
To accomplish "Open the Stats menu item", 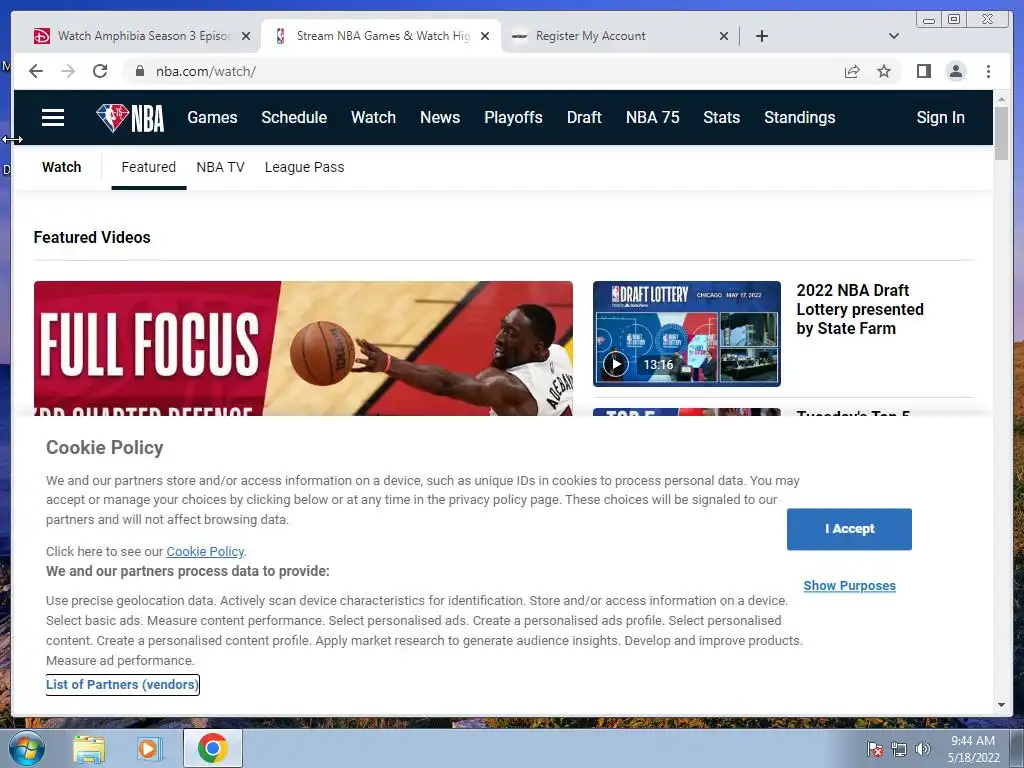I will click(722, 118).
